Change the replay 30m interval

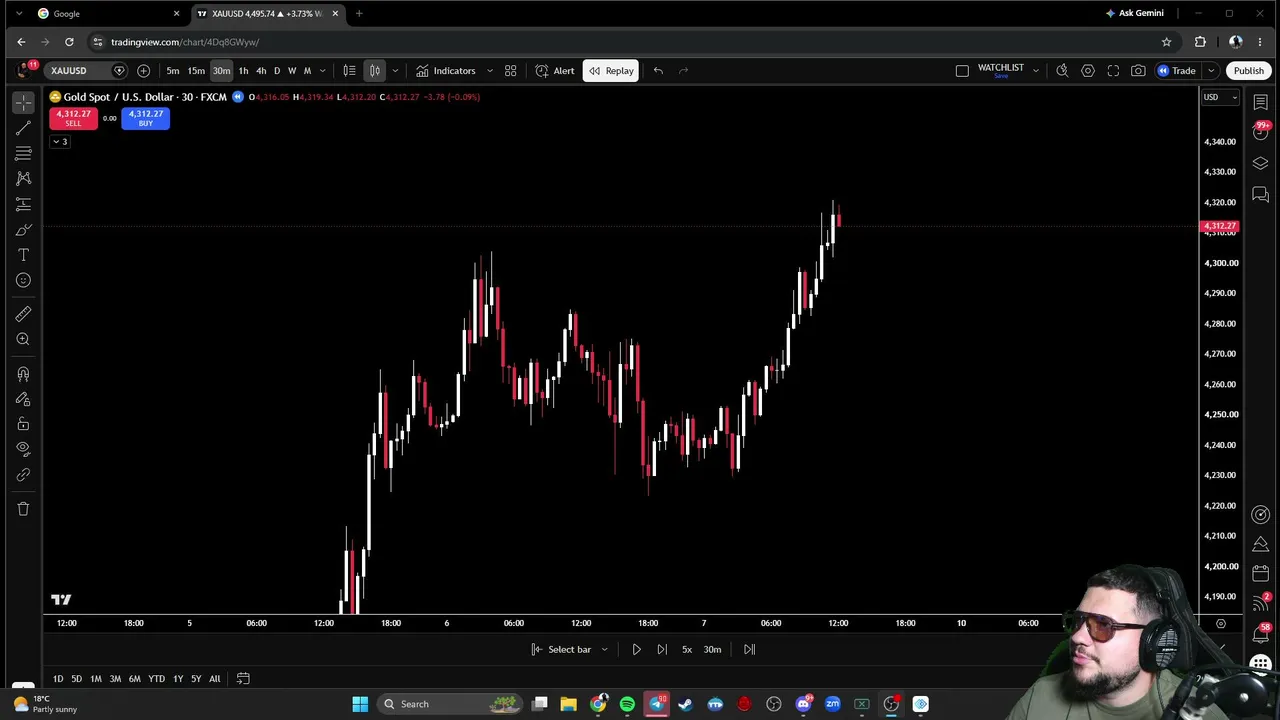pos(712,650)
